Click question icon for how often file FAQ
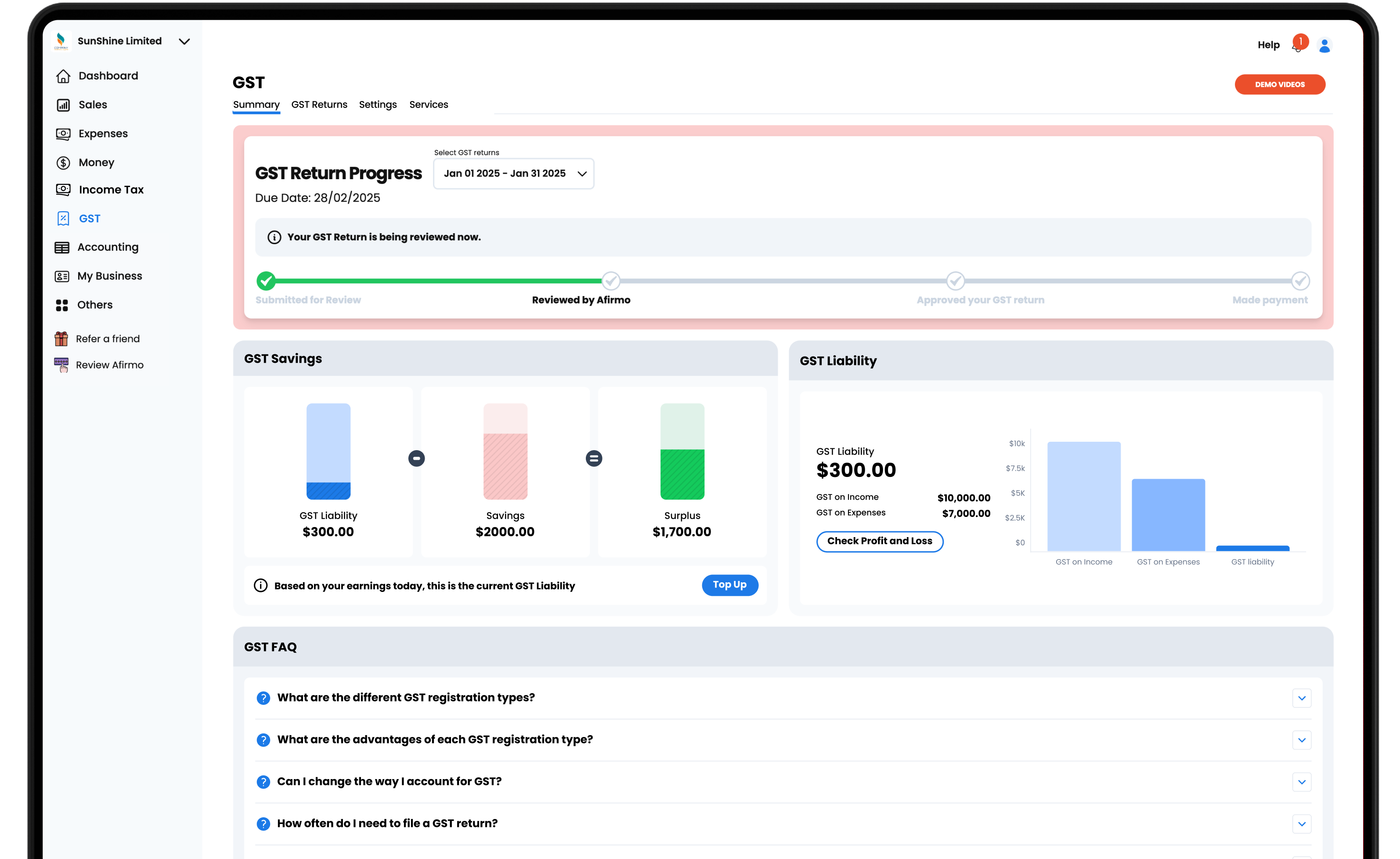Viewport: 1400px width, 859px height. pyautogui.click(x=263, y=824)
